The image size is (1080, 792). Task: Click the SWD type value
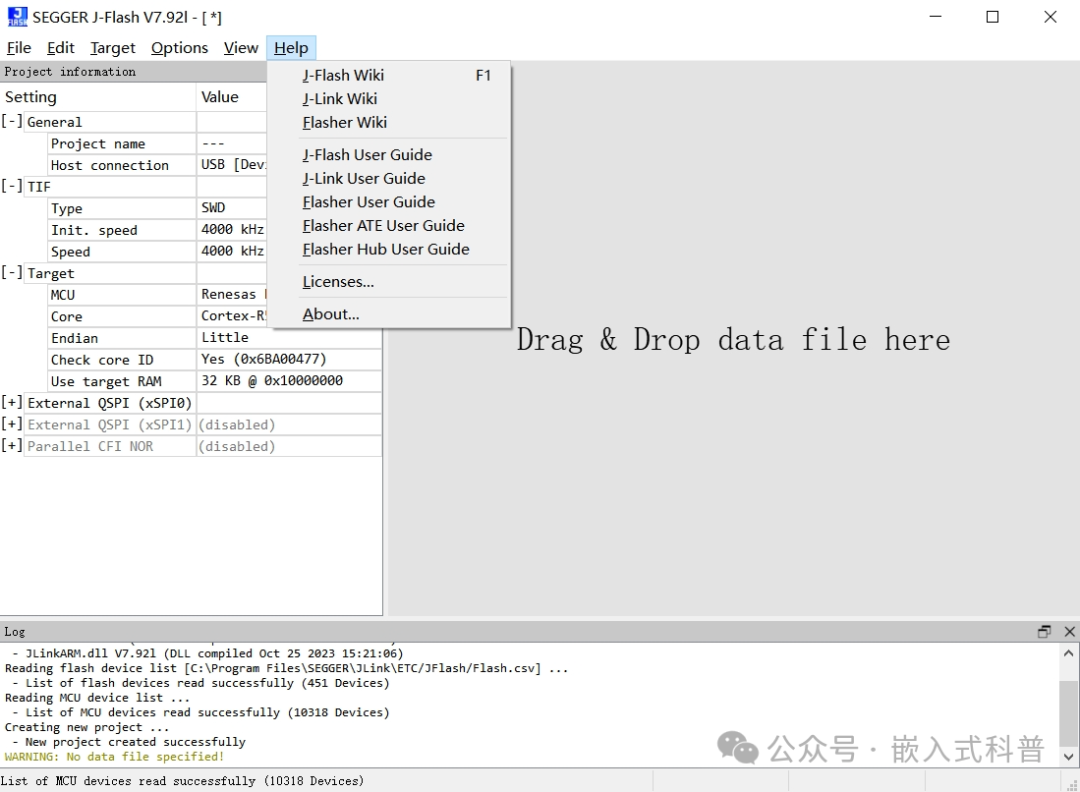213,207
